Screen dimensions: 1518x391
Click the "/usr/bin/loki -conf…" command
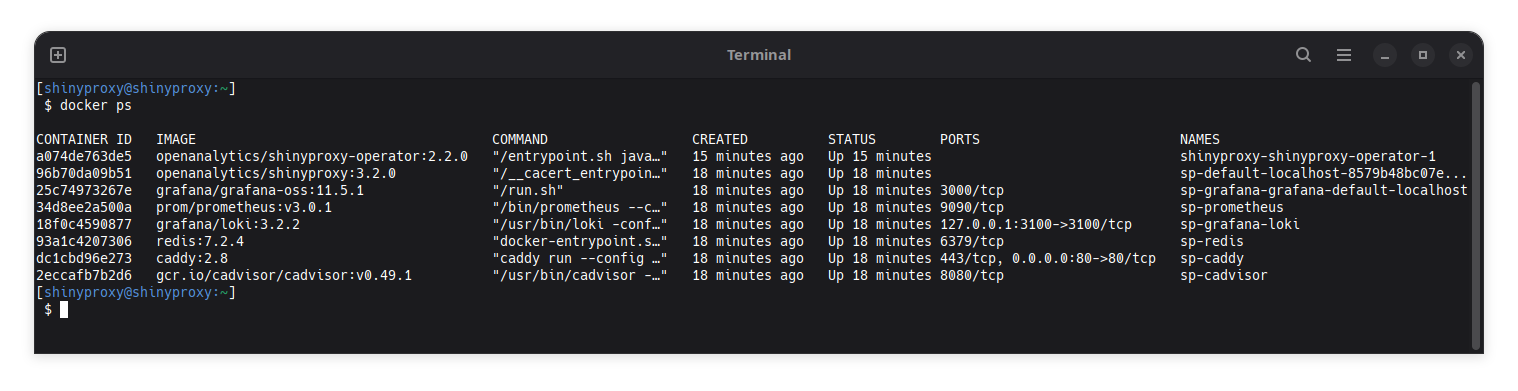580,224
